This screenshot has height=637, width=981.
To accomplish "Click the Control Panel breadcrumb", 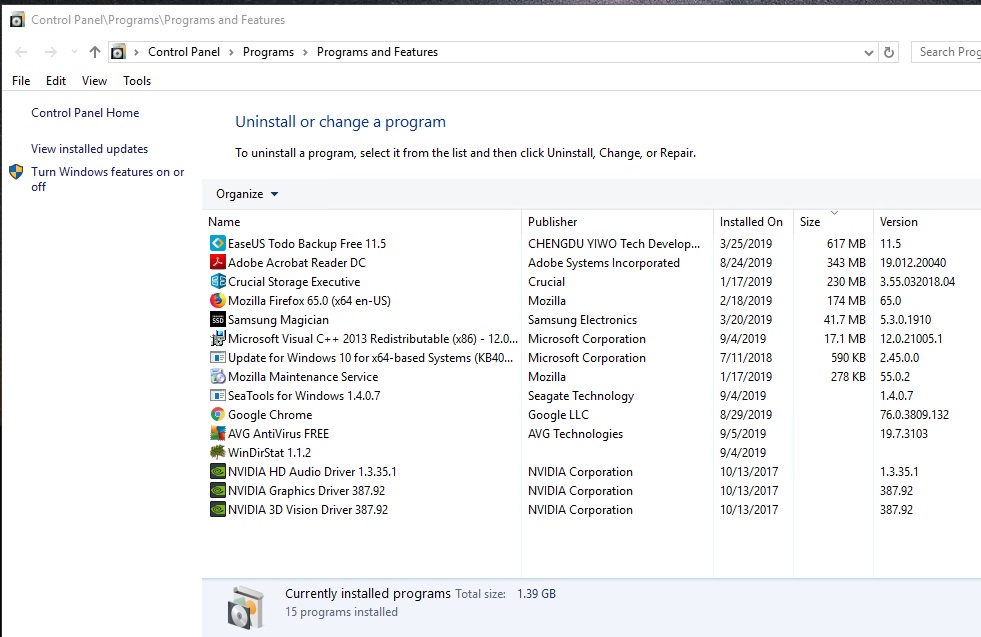I will [184, 52].
